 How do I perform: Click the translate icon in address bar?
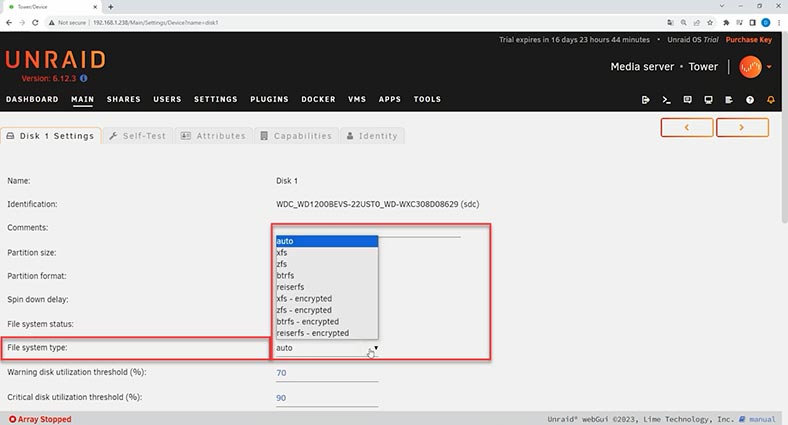point(670,23)
